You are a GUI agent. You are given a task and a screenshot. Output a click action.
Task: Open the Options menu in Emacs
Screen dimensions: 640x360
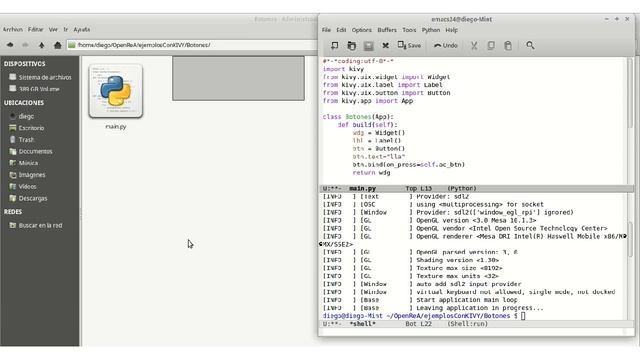point(362,30)
